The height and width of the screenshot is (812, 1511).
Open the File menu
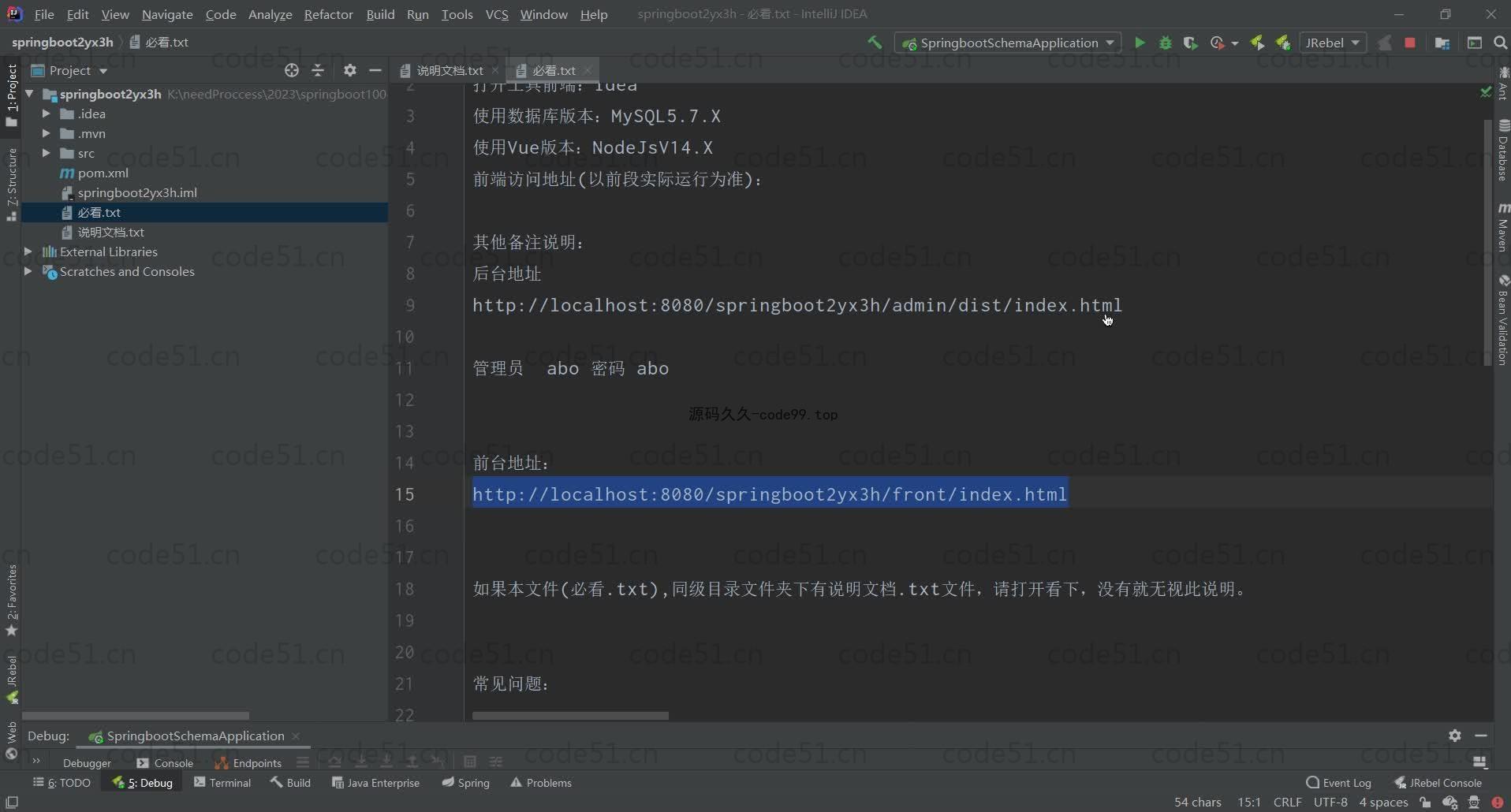pyautogui.click(x=44, y=14)
